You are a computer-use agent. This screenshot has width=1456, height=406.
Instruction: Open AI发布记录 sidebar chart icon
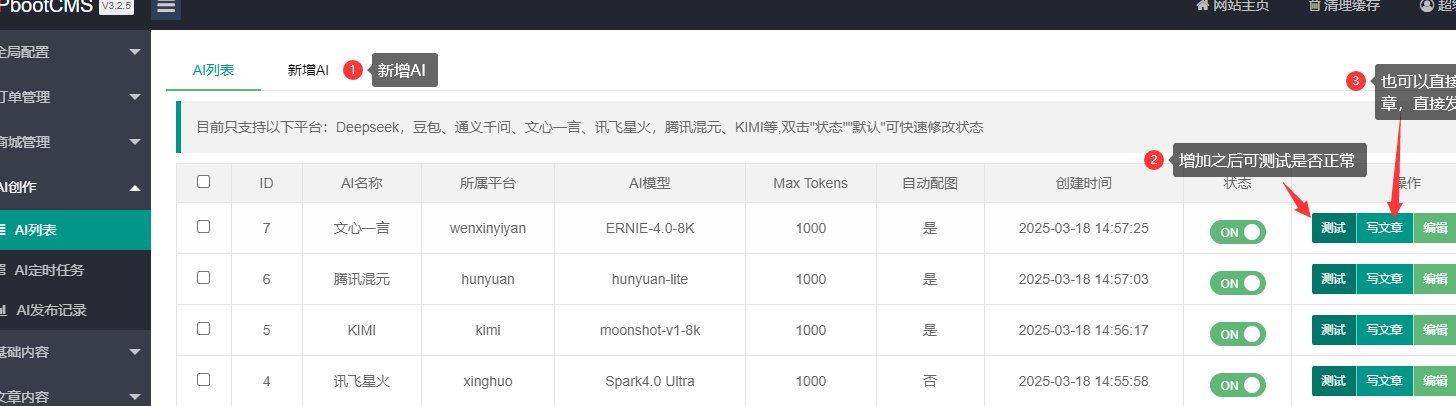4,310
